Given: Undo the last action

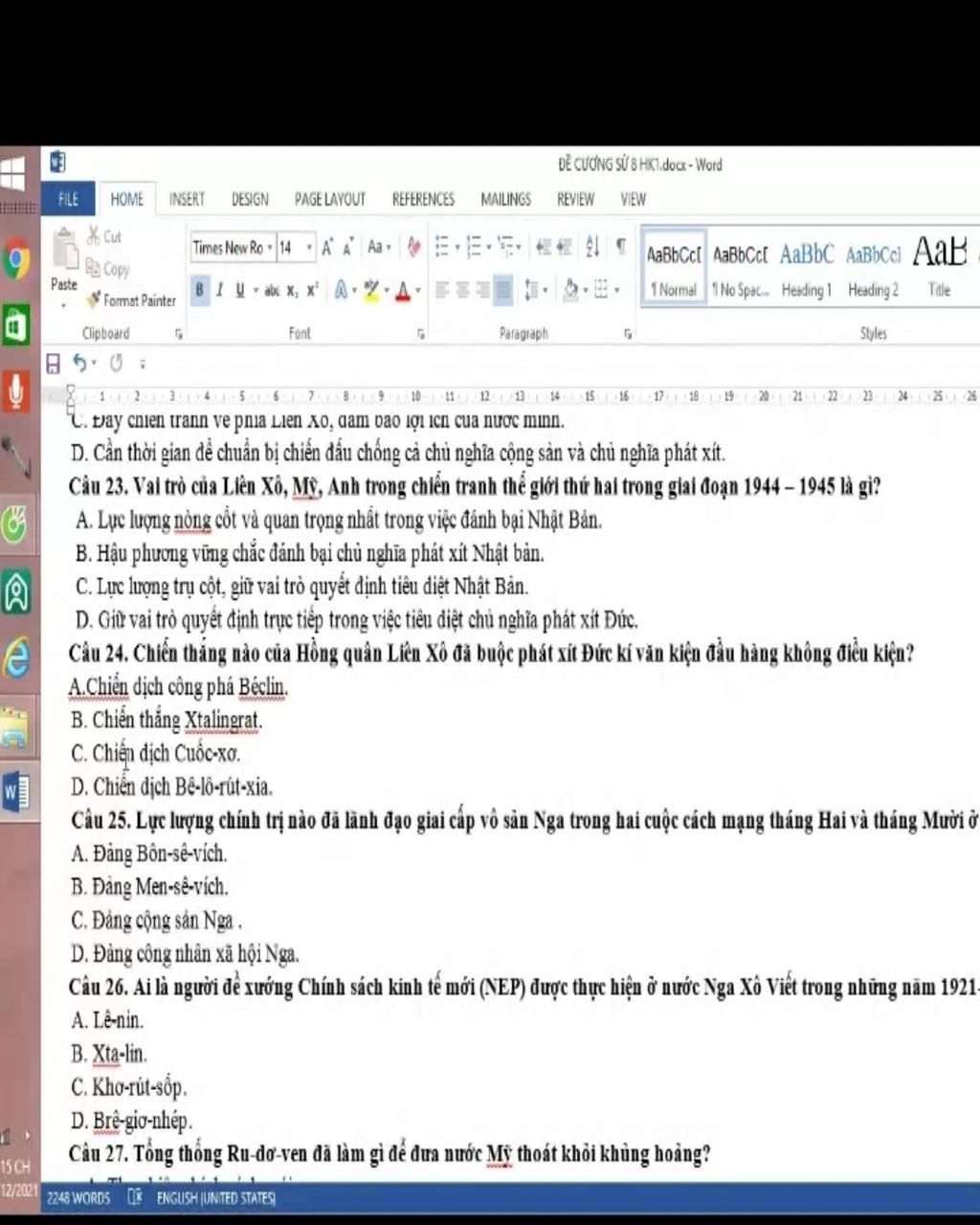Looking at the screenshot, I should pyautogui.click(x=79, y=363).
